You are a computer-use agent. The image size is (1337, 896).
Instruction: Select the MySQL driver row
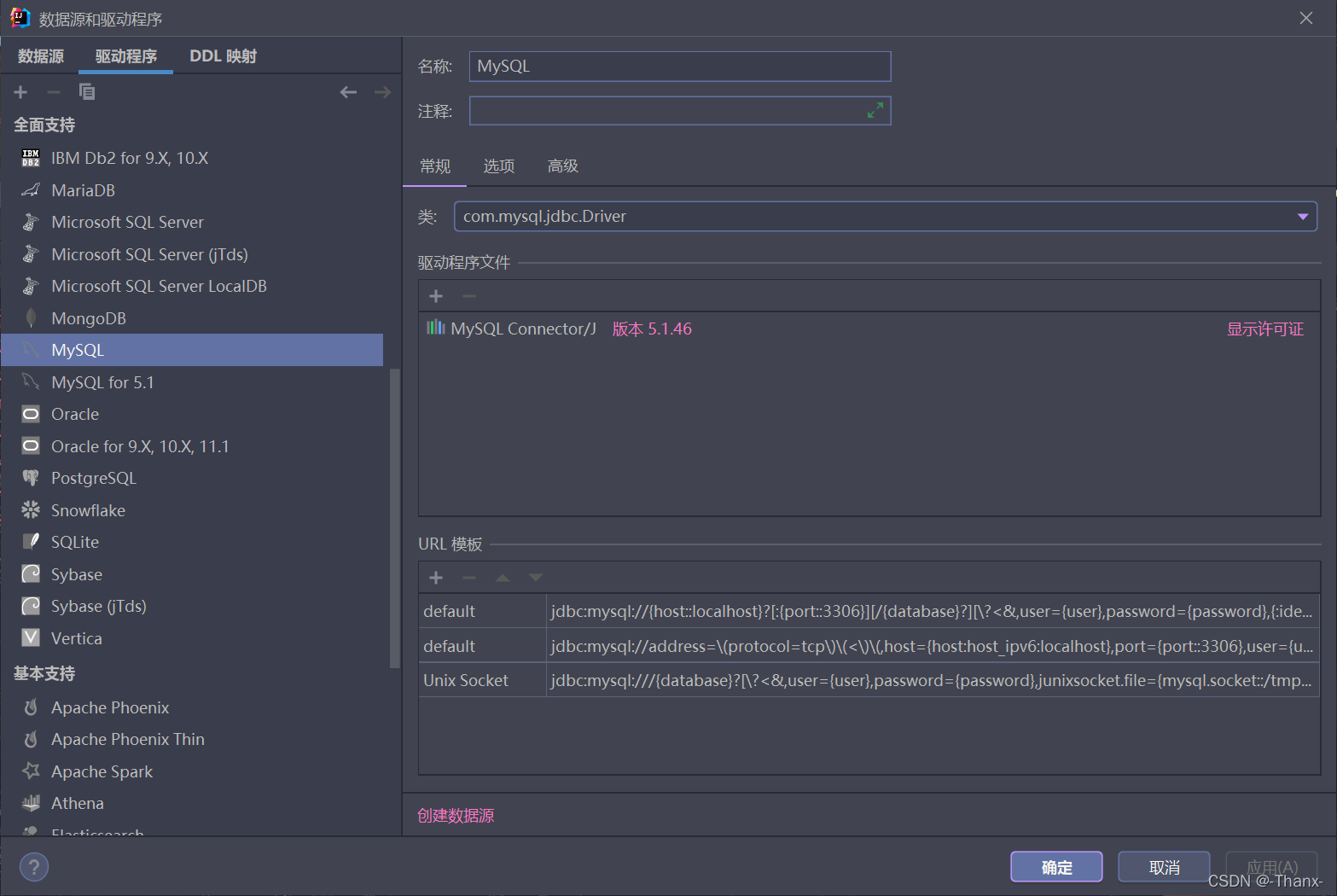tap(192, 350)
